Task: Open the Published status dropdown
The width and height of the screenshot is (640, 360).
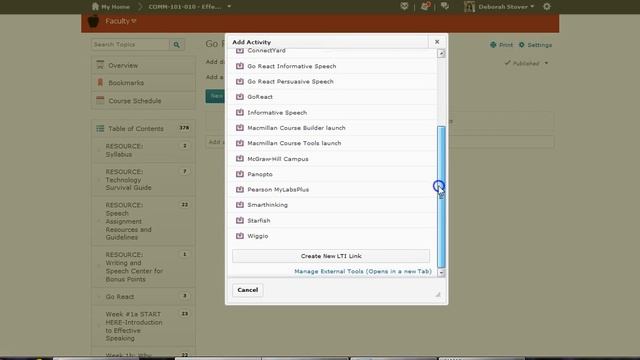Action: (x=546, y=63)
